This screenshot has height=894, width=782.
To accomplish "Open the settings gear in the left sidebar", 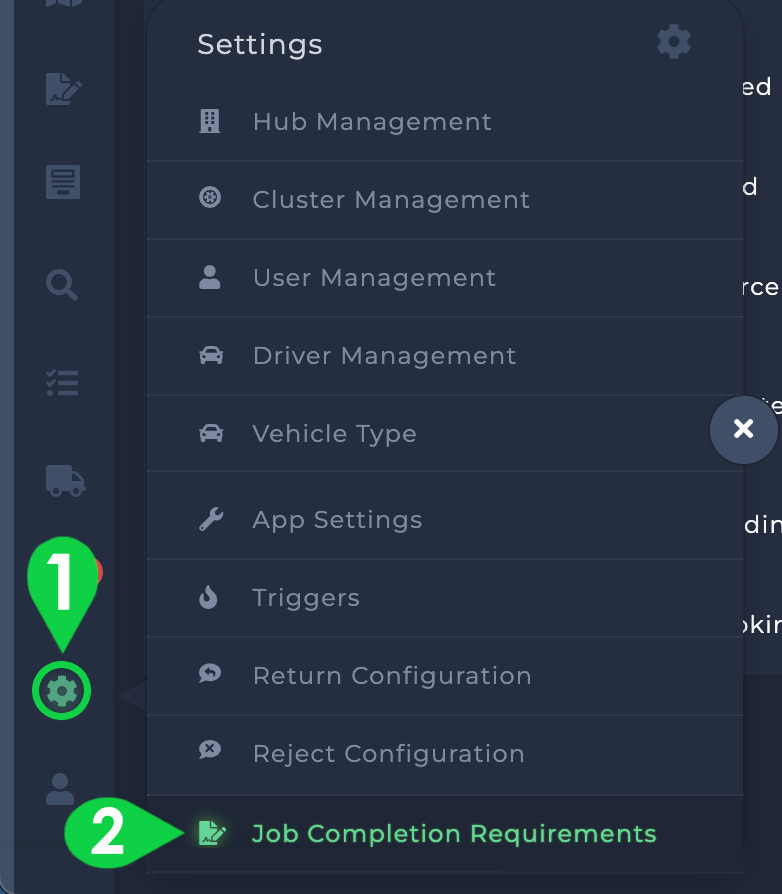I will tap(61, 690).
